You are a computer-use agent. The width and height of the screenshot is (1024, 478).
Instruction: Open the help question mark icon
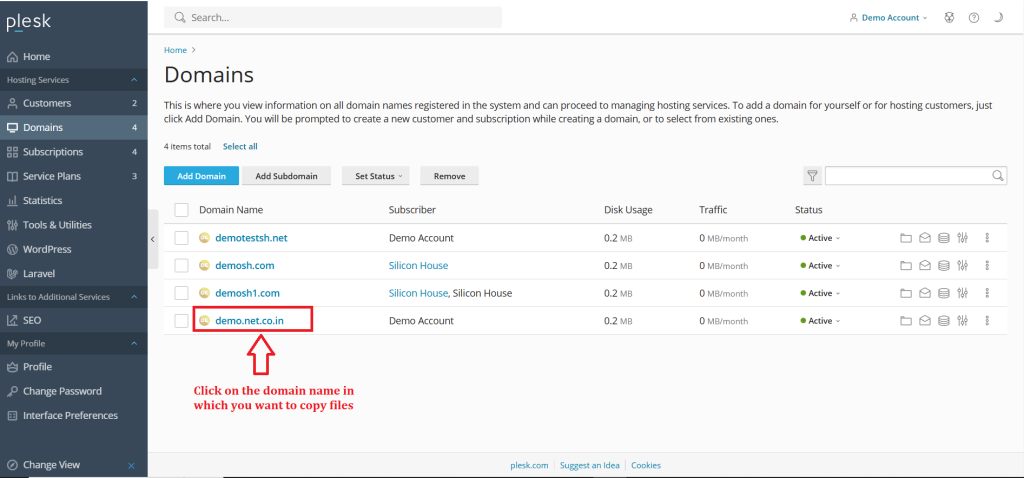pyautogui.click(x=974, y=18)
